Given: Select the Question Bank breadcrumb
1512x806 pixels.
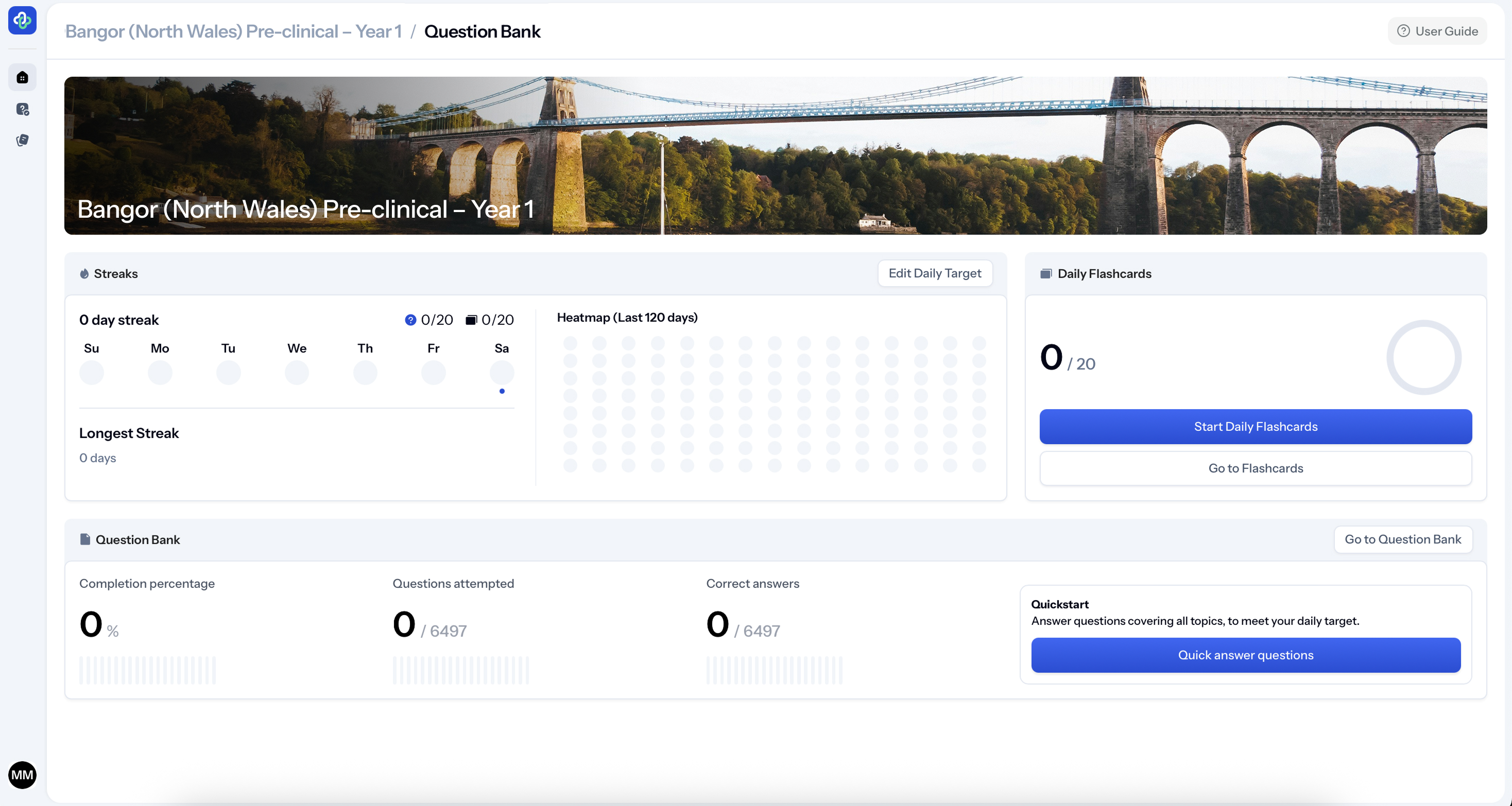Looking at the screenshot, I should 482,31.
